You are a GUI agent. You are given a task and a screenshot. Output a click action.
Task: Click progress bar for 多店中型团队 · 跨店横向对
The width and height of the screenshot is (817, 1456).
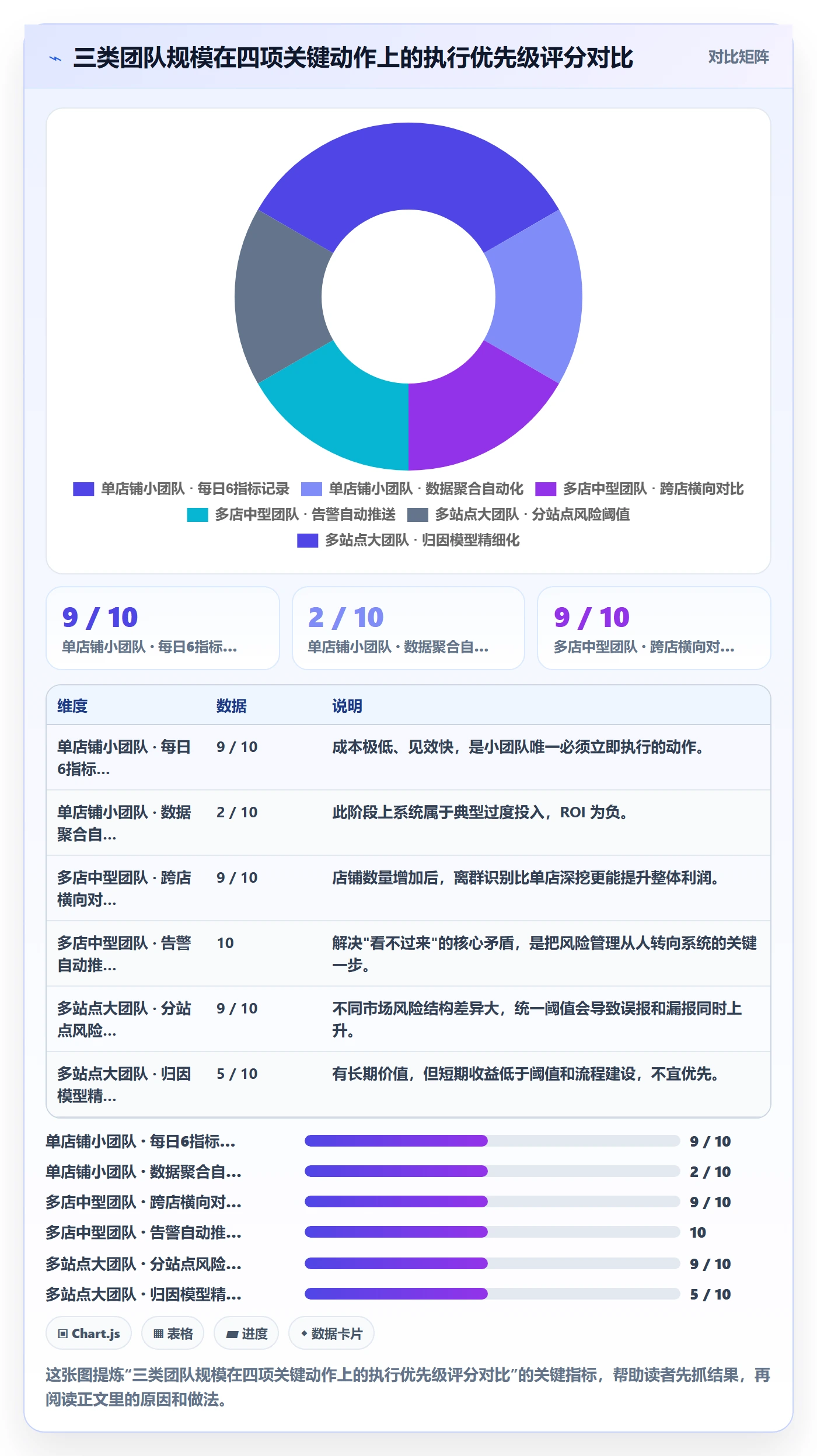(x=493, y=1201)
